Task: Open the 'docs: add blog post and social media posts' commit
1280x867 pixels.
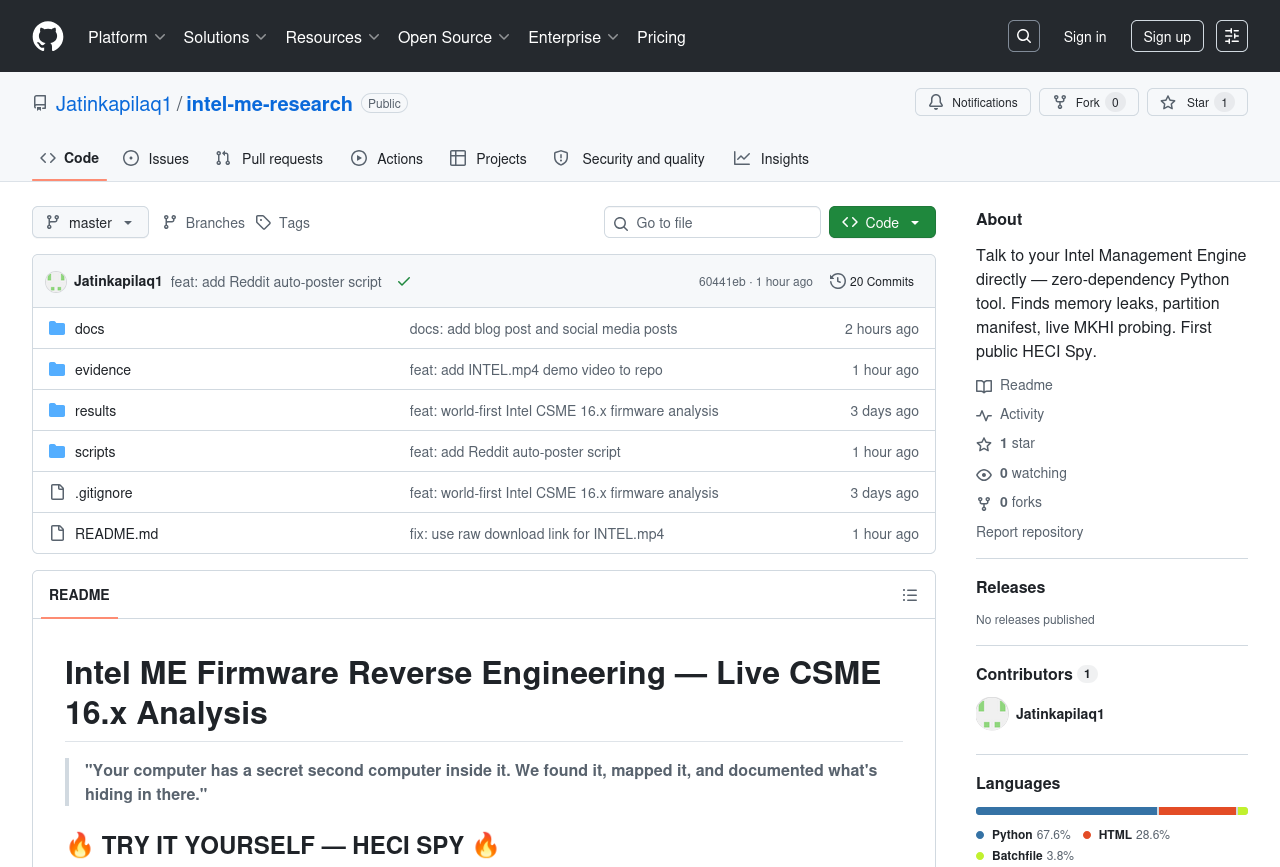Action: [x=543, y=329]
